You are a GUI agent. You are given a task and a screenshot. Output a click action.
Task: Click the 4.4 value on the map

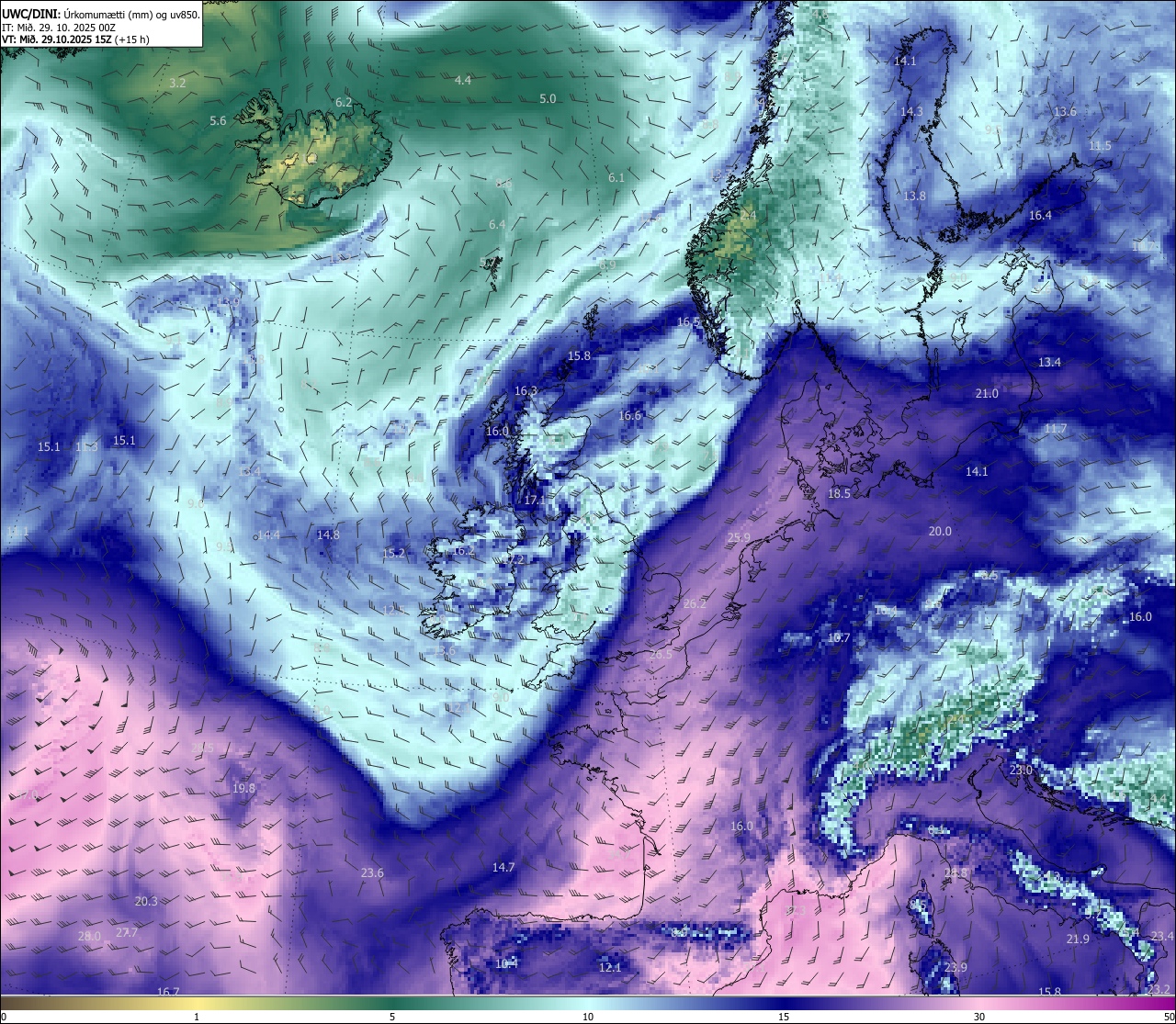coord(463,81)
